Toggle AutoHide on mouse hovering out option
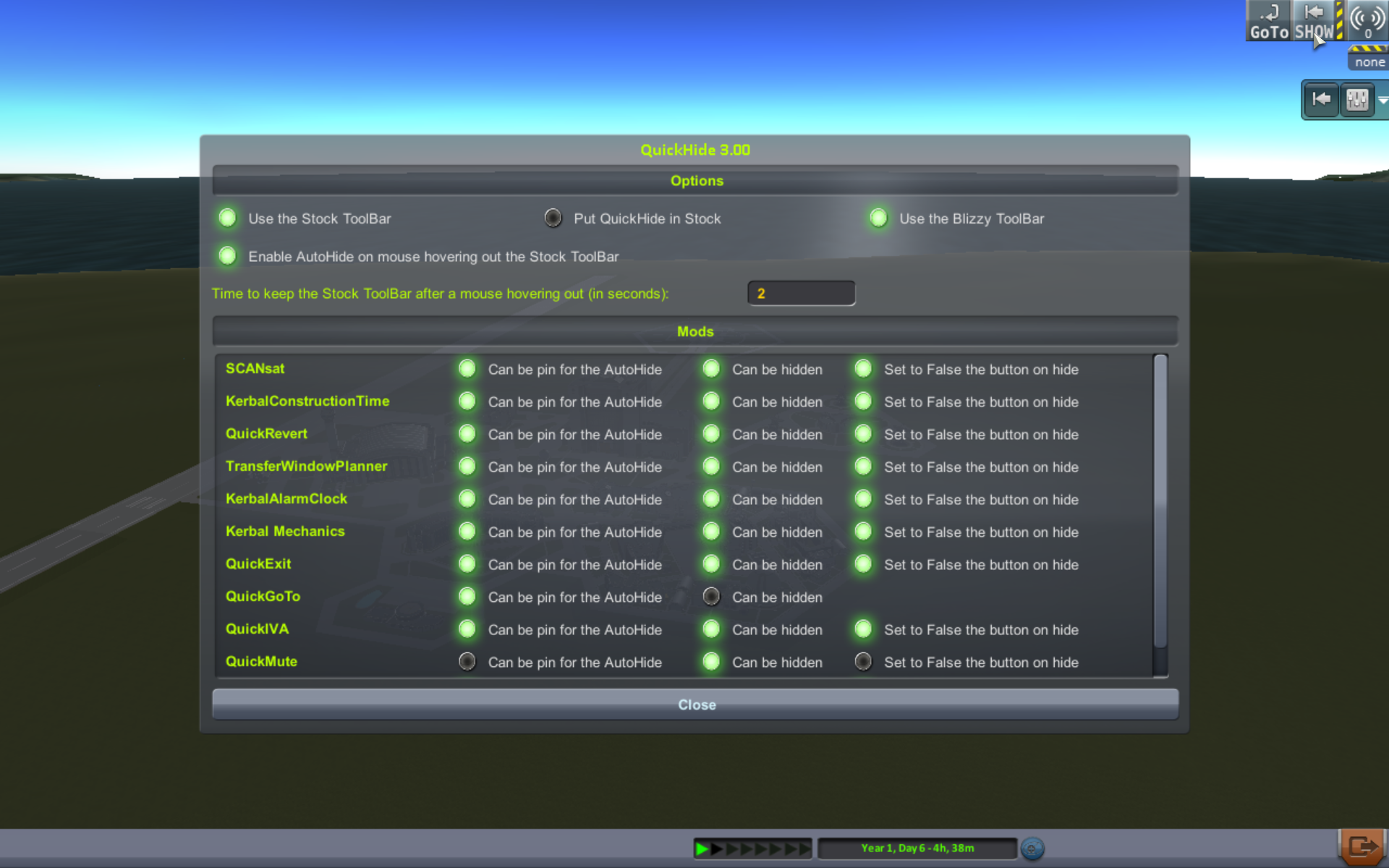This screenshot has height=868, width=1389. pyautogui.click(x=227, y=255)
